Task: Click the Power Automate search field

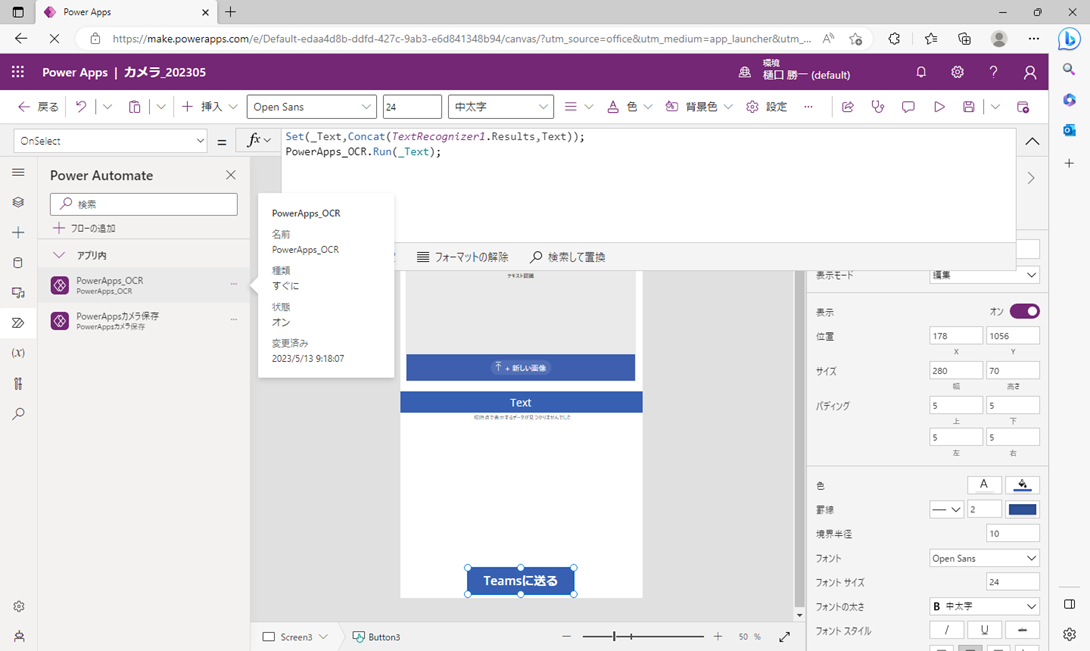Action: pos(144,204)
